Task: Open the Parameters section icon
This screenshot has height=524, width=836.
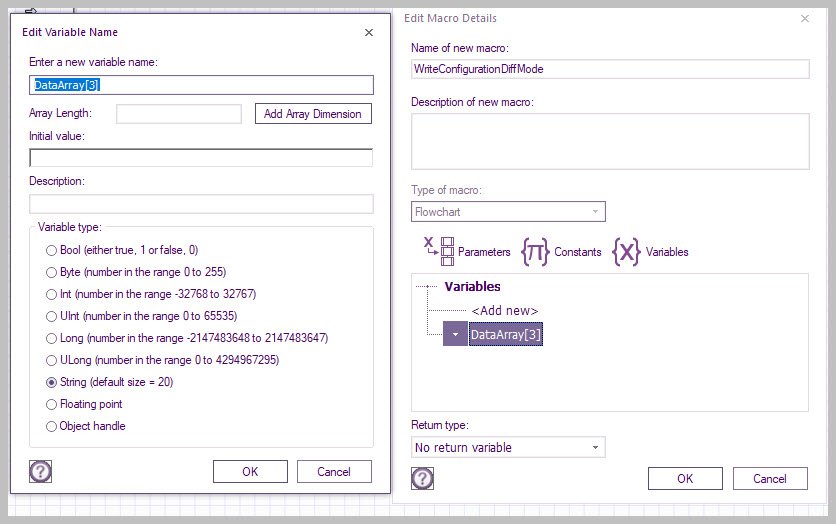Action: point(440,251)
